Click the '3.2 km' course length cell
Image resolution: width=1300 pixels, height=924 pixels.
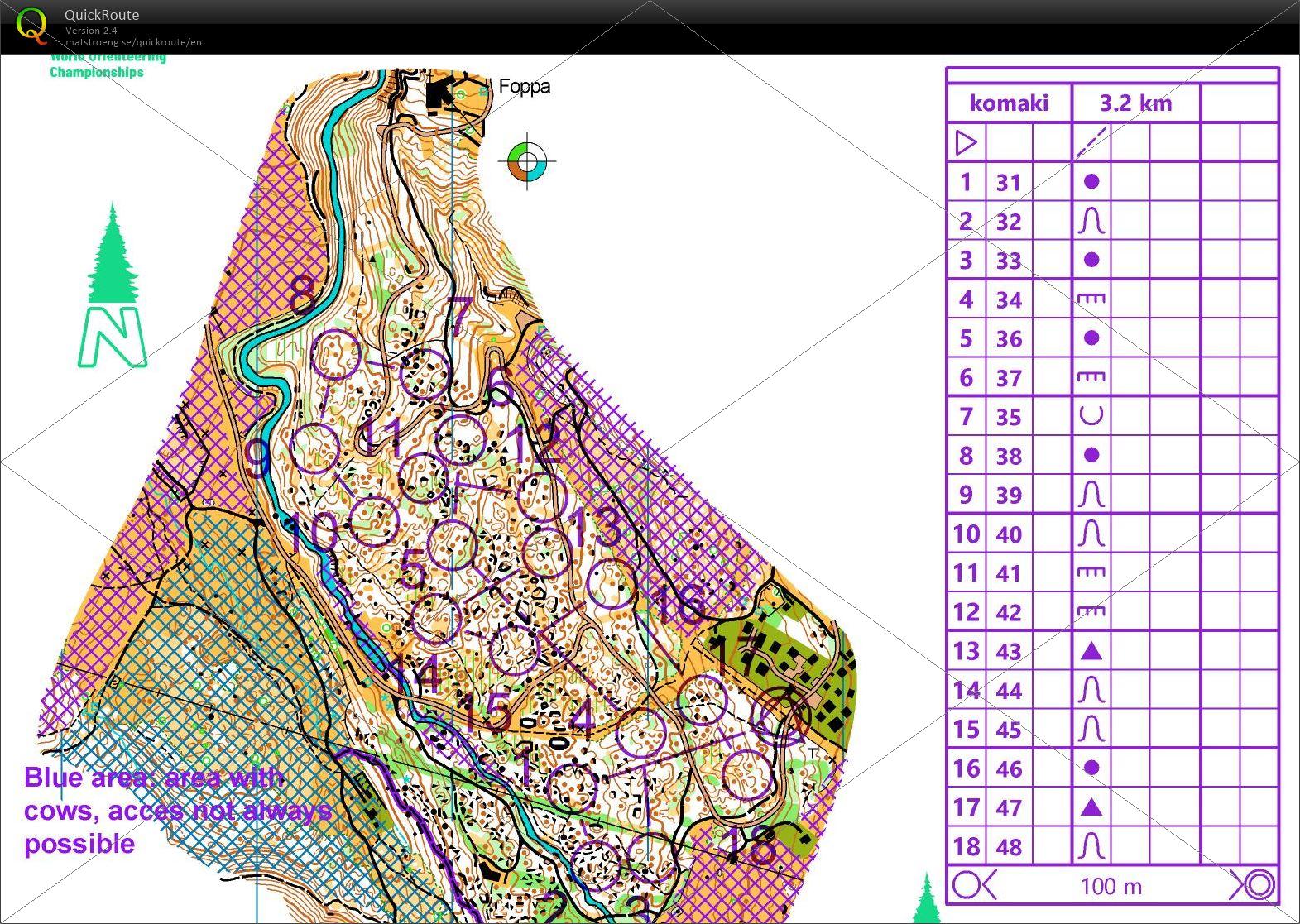click(x=1135, y=103)
